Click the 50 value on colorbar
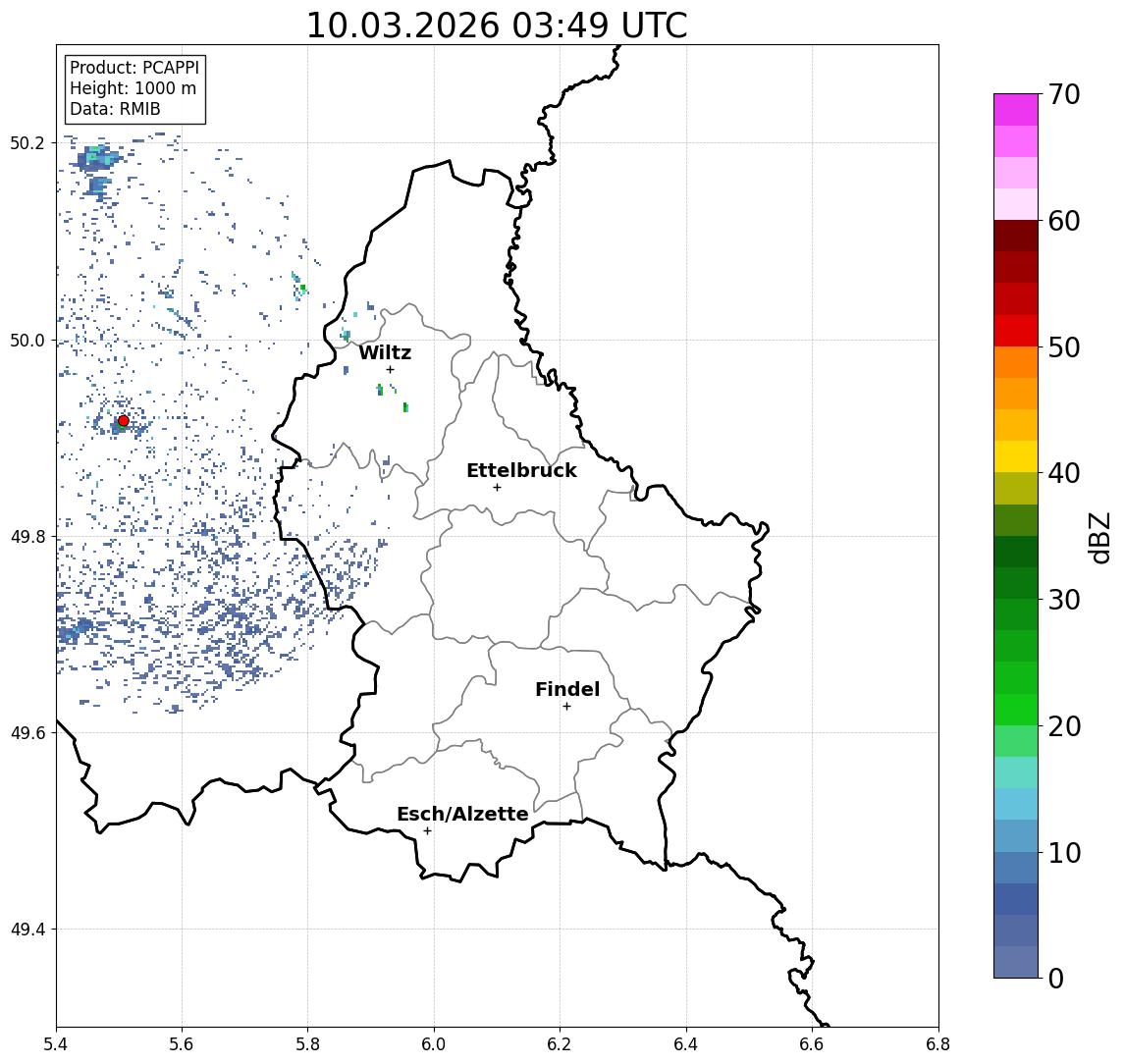Image resolution: width=1124 pixels, height=1064 pixels. point(1064,347)
